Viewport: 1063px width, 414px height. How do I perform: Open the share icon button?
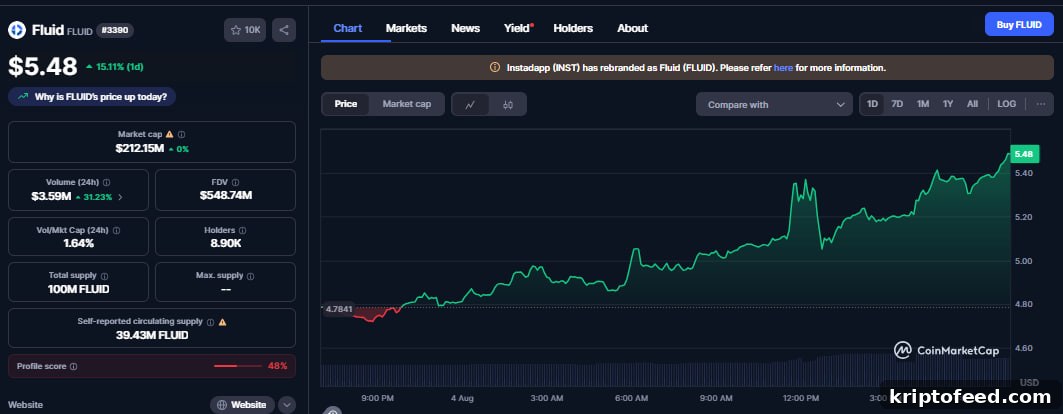click(x=284, y=30)
